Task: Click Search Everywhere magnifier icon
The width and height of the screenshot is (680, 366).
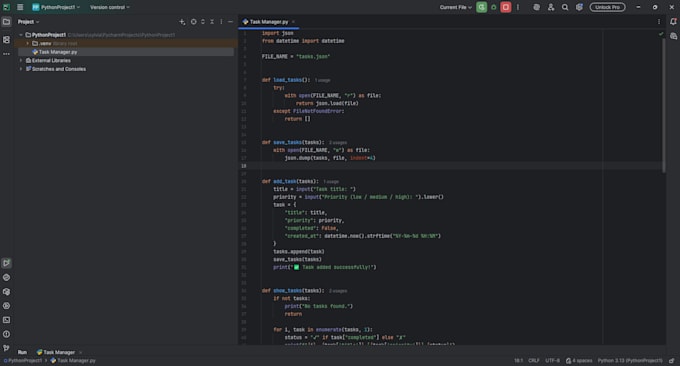Action: [x=565, y=7]
